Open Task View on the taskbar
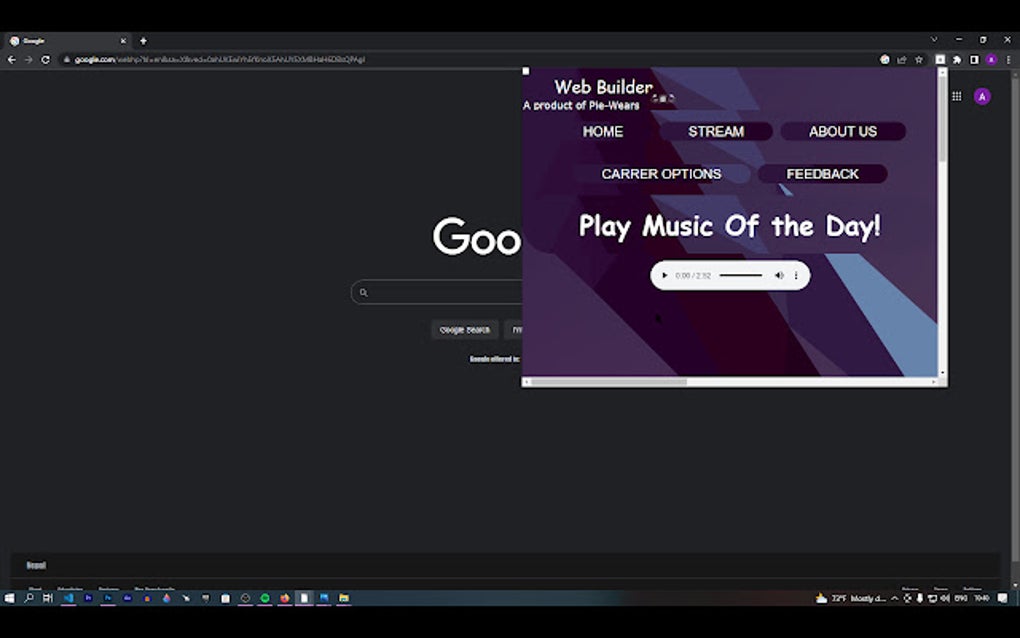The width and height of the screenshot is (1020, 638). pos(47,598)
